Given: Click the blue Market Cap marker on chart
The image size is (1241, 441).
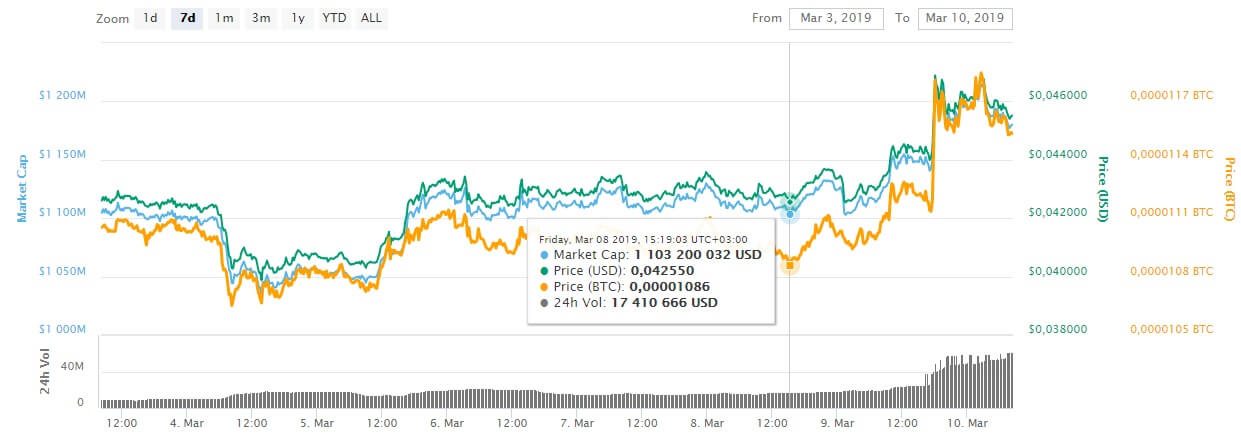Looking at the screenshot, I should coord(789,213).
